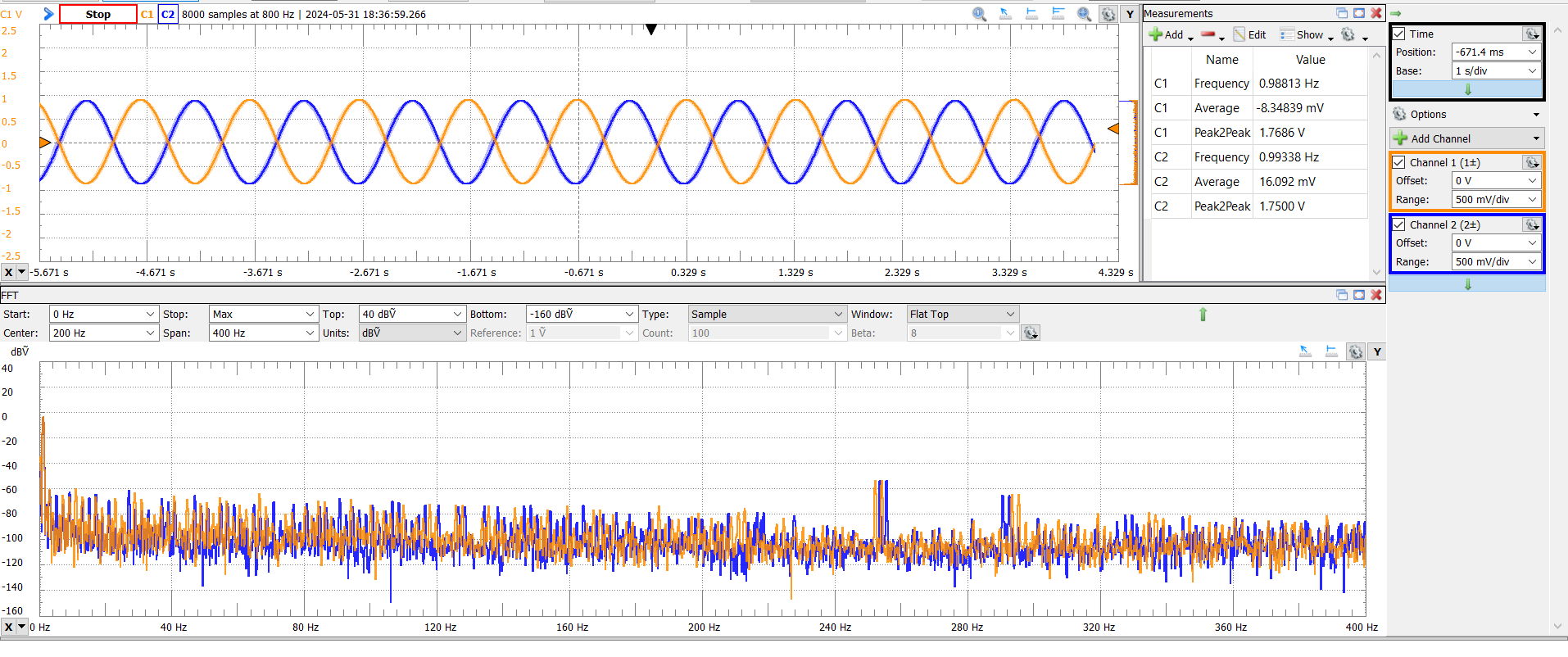This screenshot has height=657, width=1568.
Task: Open the FFT plot gear settings
Action: 1356,351
